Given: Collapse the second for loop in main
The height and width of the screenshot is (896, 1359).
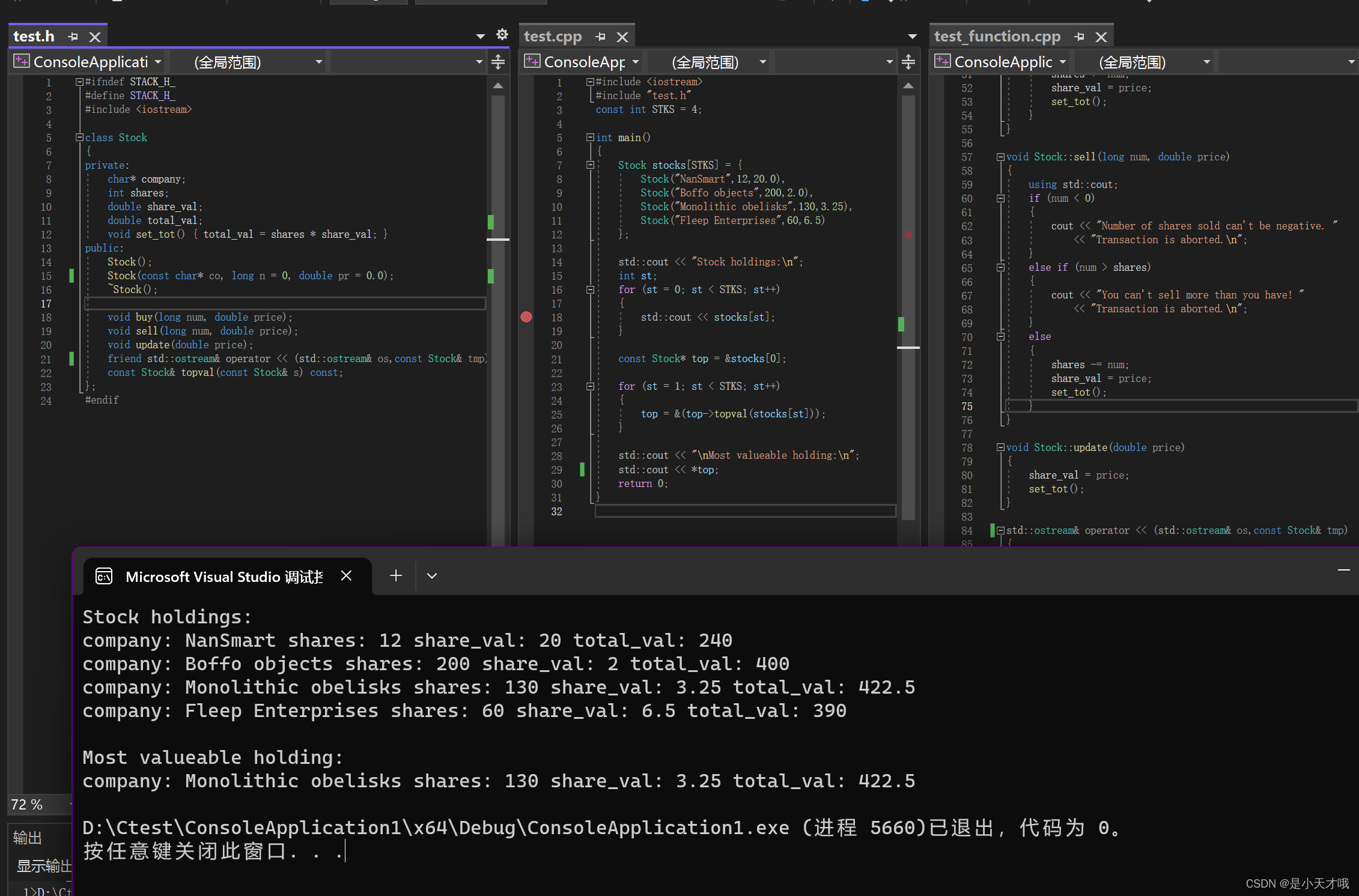Looking at the screenshot, I should pos(590,386).
